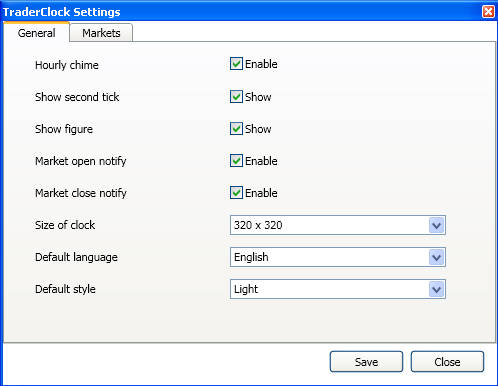This screenshot has height=386, width=498.
Task: Click the Show figure label
Action: [x=64, y=129]
